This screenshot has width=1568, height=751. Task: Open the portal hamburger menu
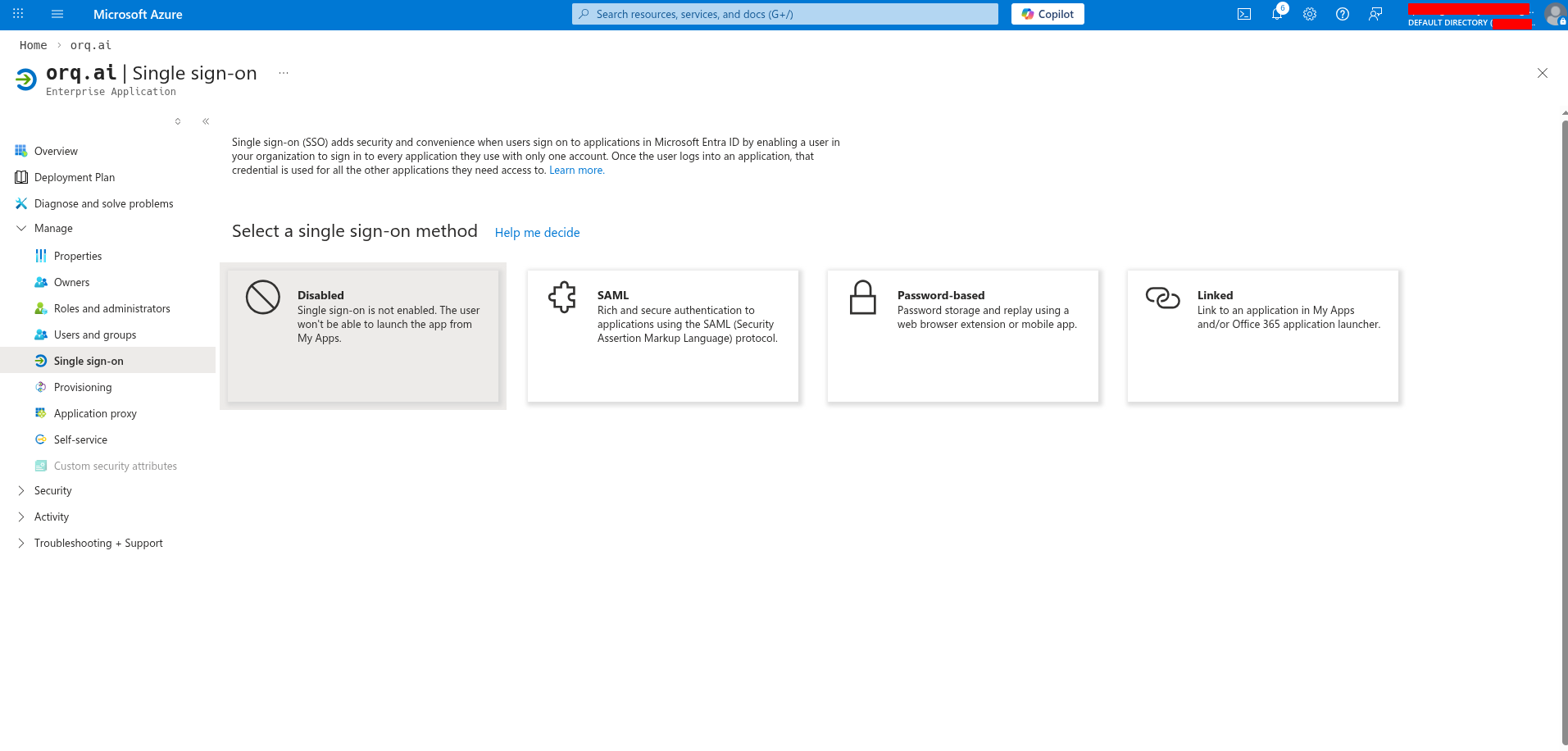click(57, 14)
